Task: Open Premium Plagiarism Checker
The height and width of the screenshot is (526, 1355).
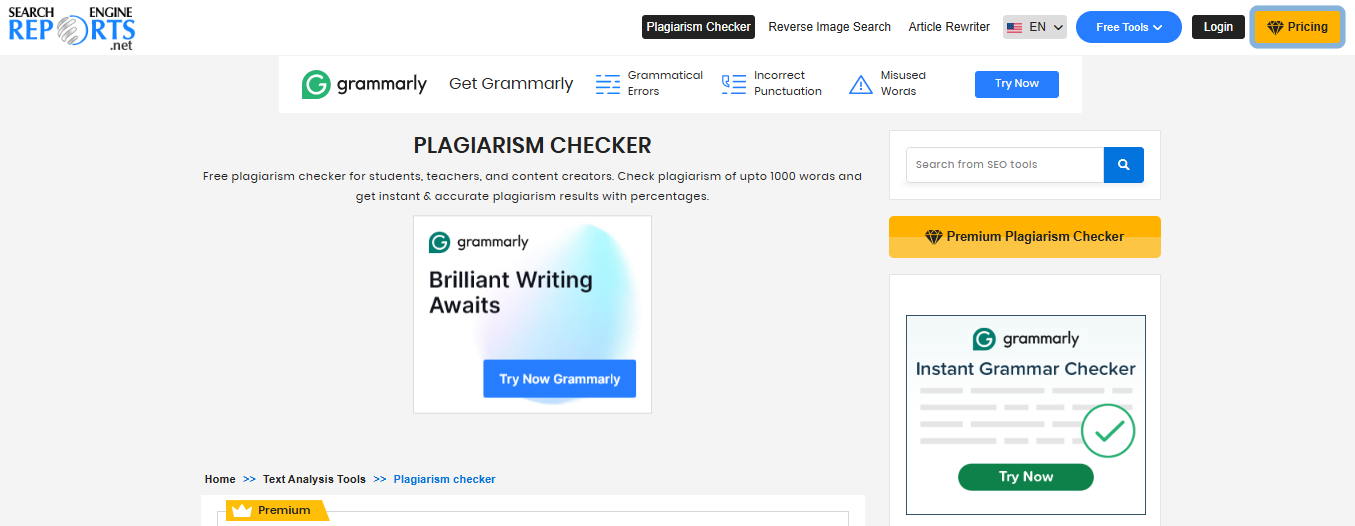Action: click(1025, 237)
